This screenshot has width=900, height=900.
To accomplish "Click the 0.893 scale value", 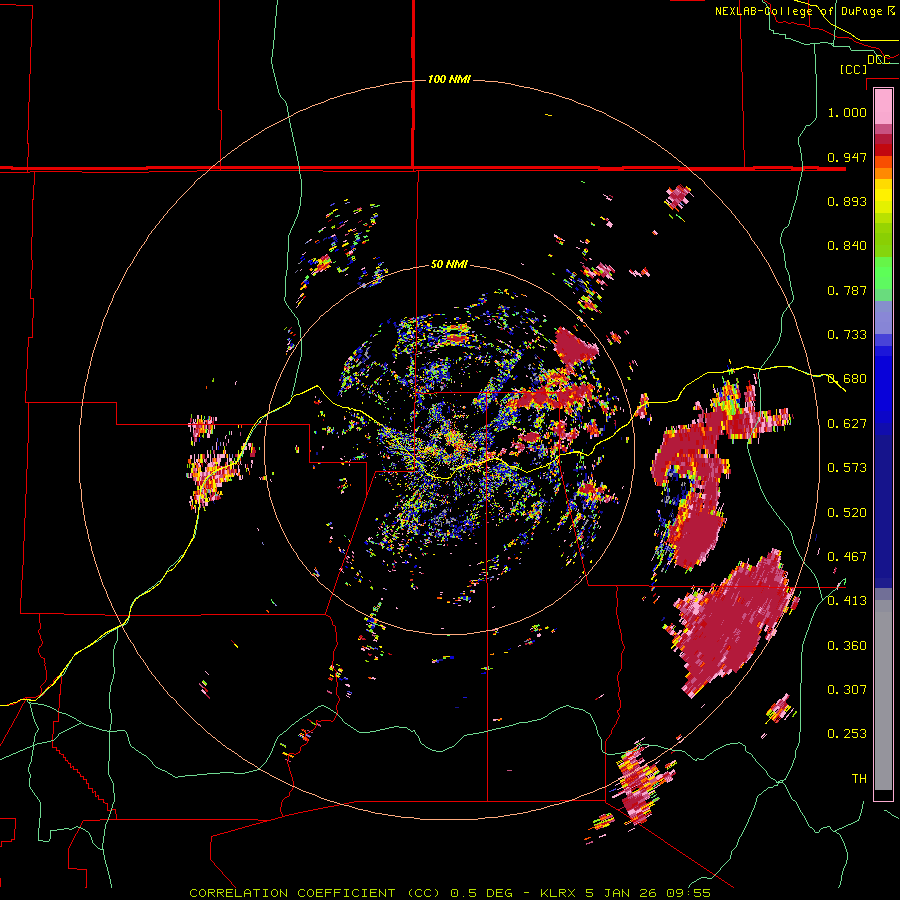I will pyautogui.click(x=847, y=201).
